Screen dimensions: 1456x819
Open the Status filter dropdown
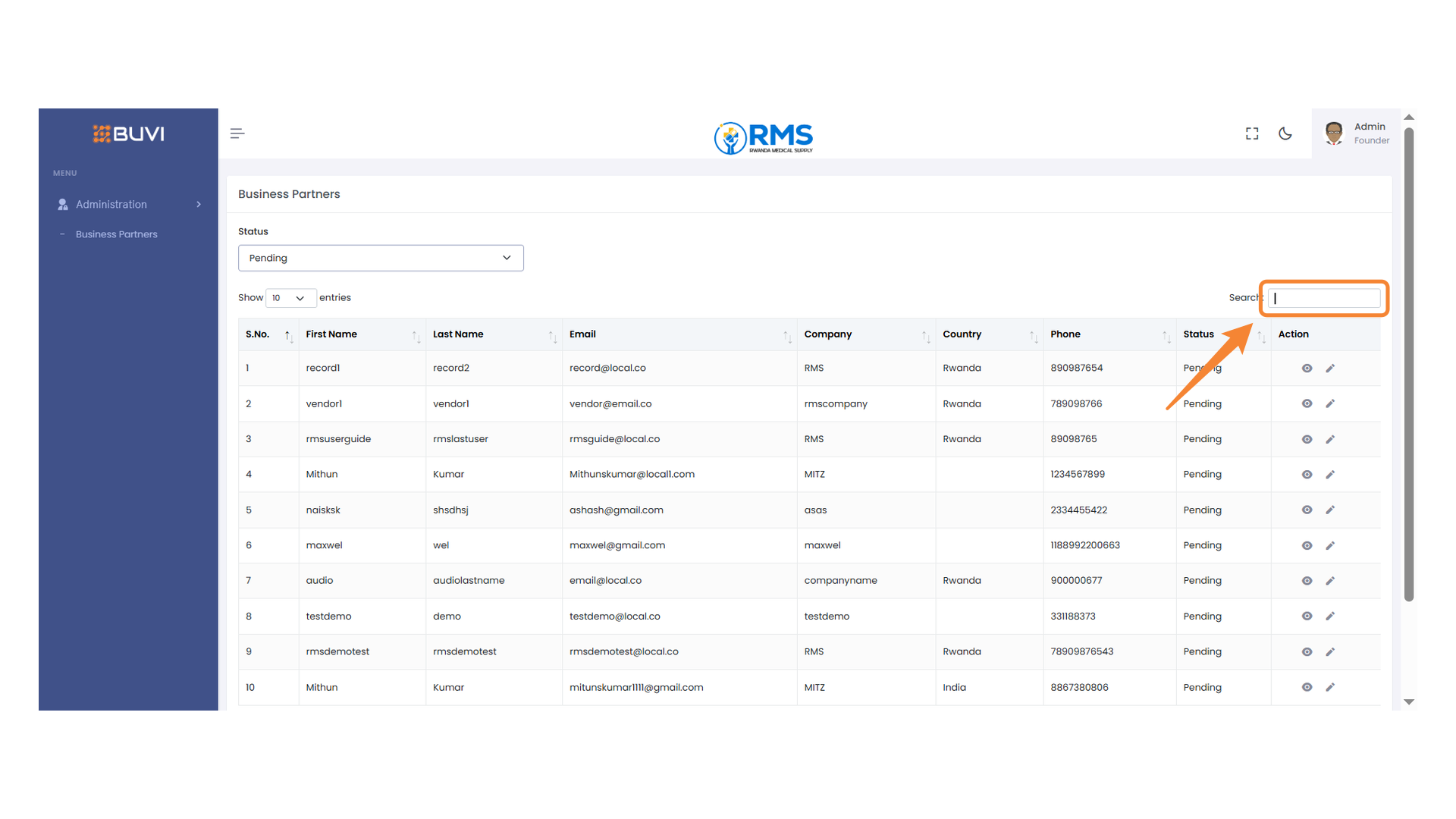[x=381, y=258]
